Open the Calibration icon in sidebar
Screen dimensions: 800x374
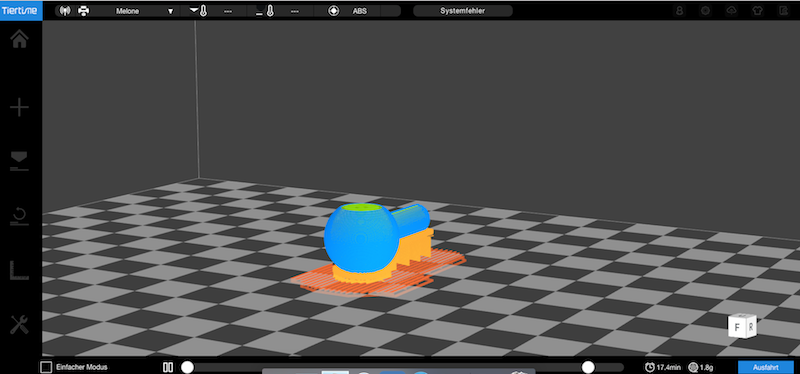(x=19, y=270)
